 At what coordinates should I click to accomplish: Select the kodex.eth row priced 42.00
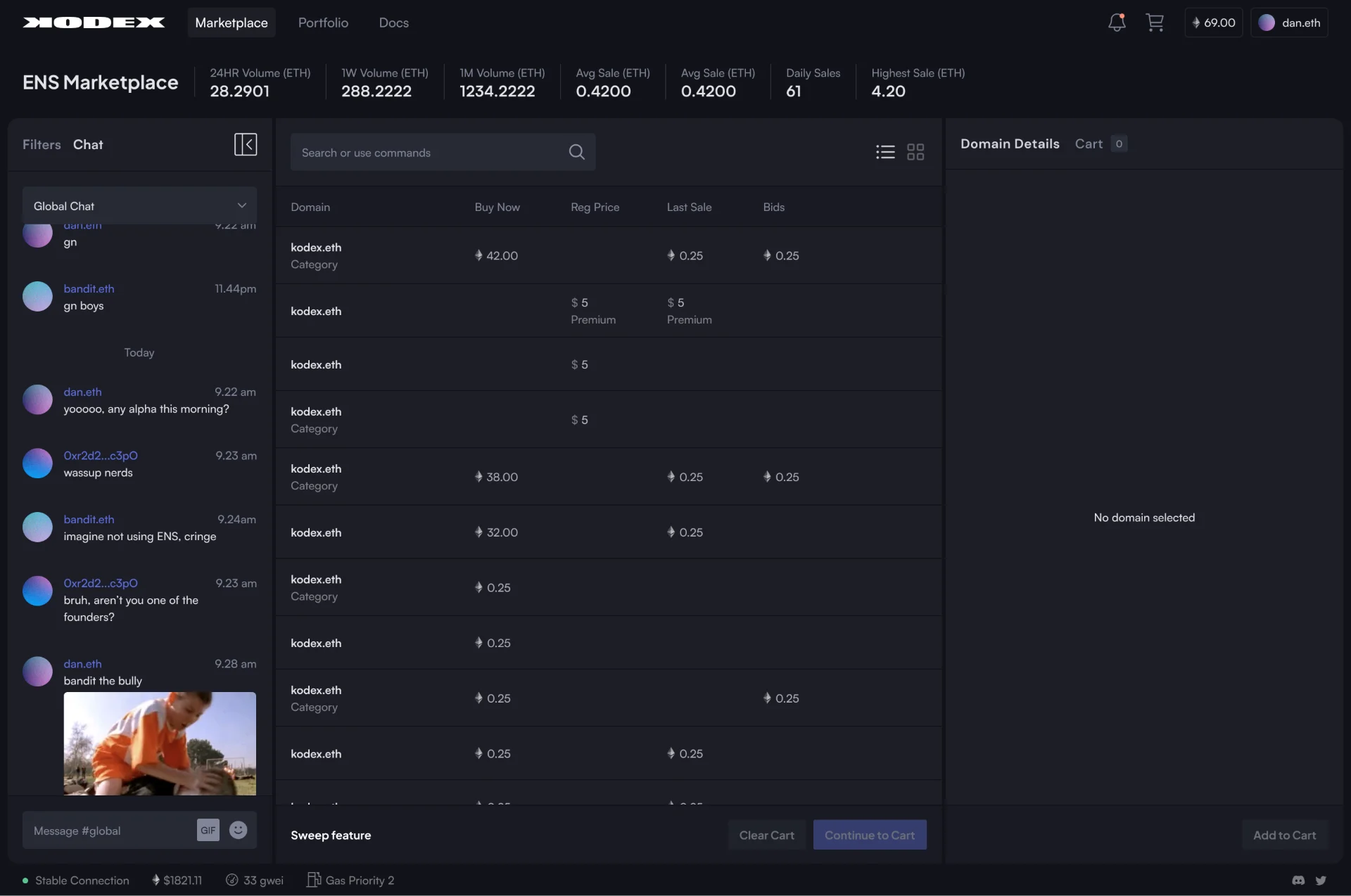point(609,255)
